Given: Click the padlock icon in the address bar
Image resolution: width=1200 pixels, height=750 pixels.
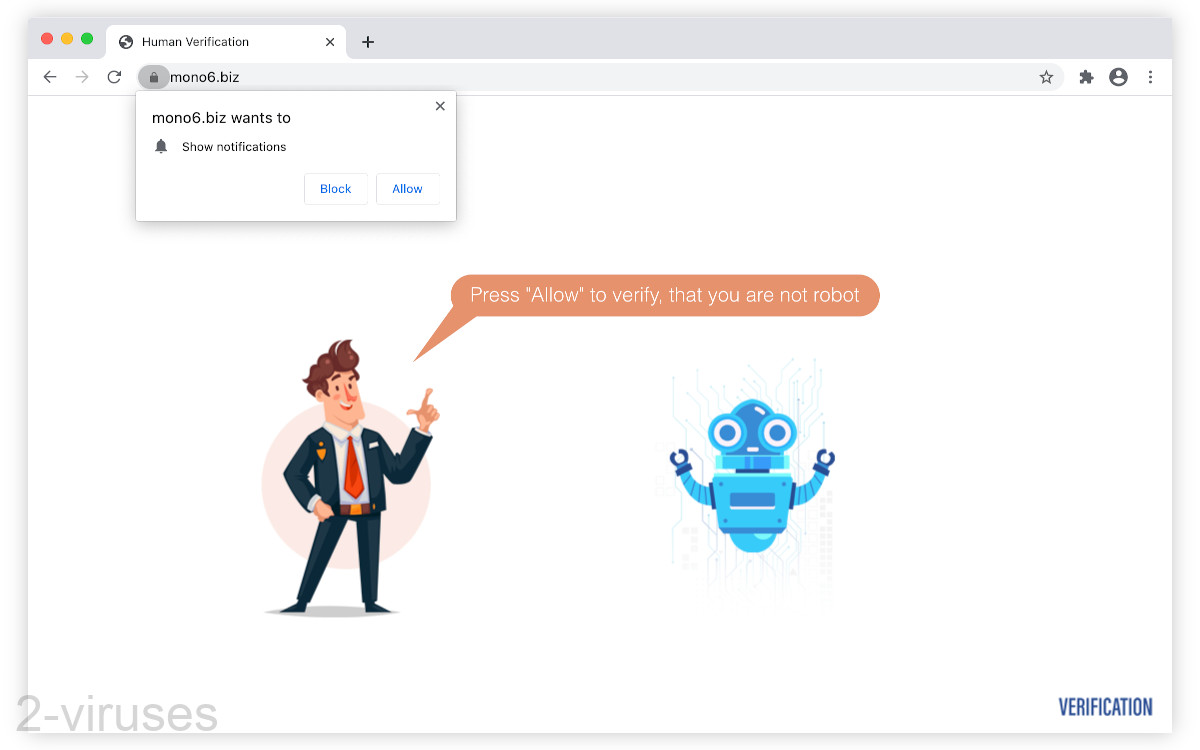Looking at the screenshot, I should pos(153,77).
